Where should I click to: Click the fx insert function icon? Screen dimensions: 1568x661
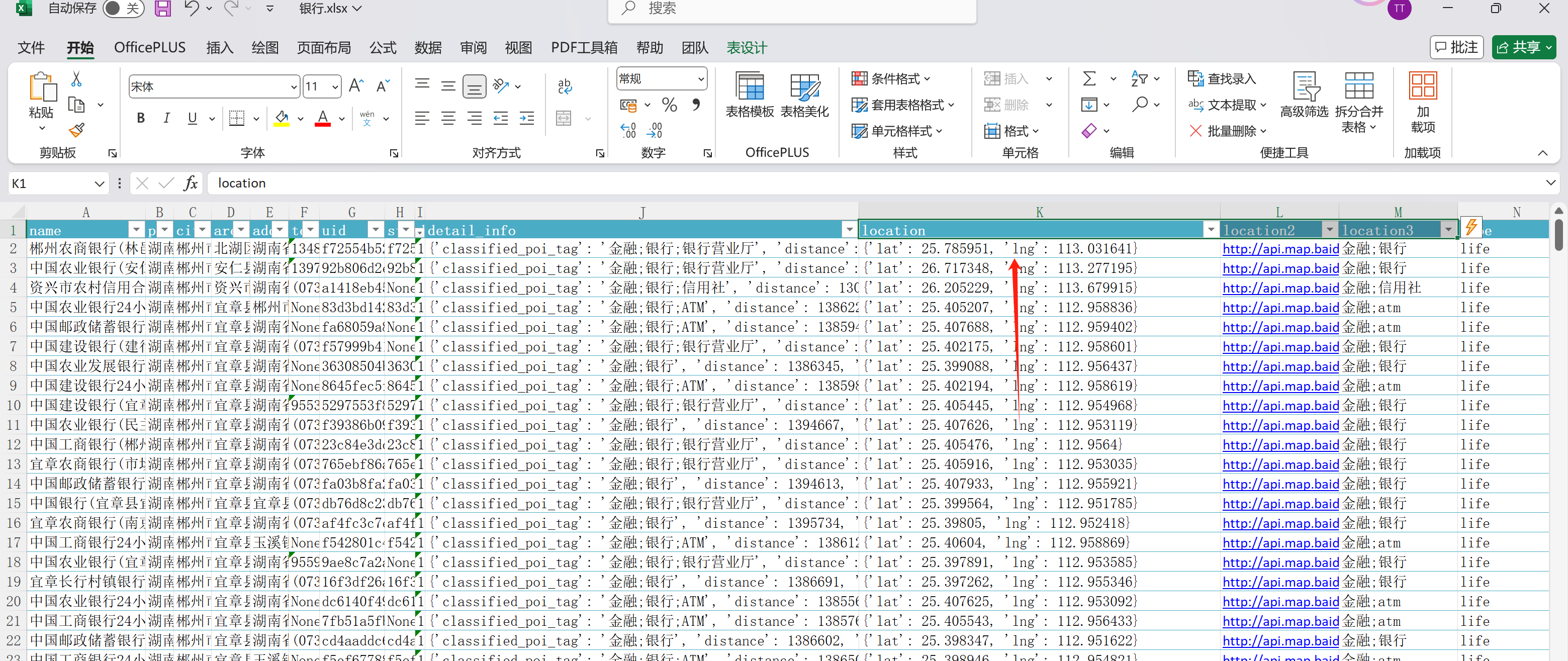pyautogui.click(x=191, y=183)
